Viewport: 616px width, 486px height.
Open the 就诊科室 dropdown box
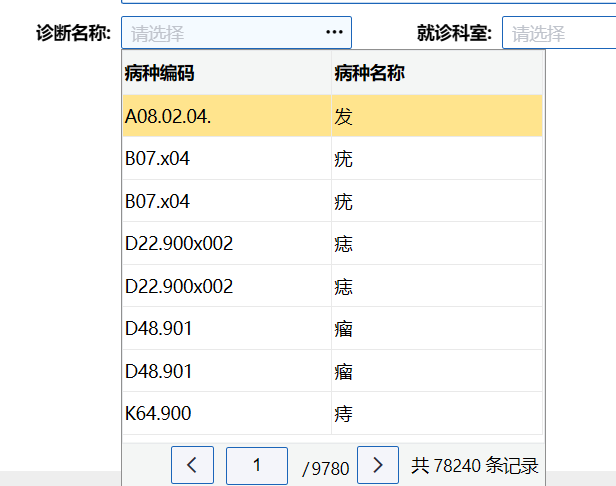558,33
